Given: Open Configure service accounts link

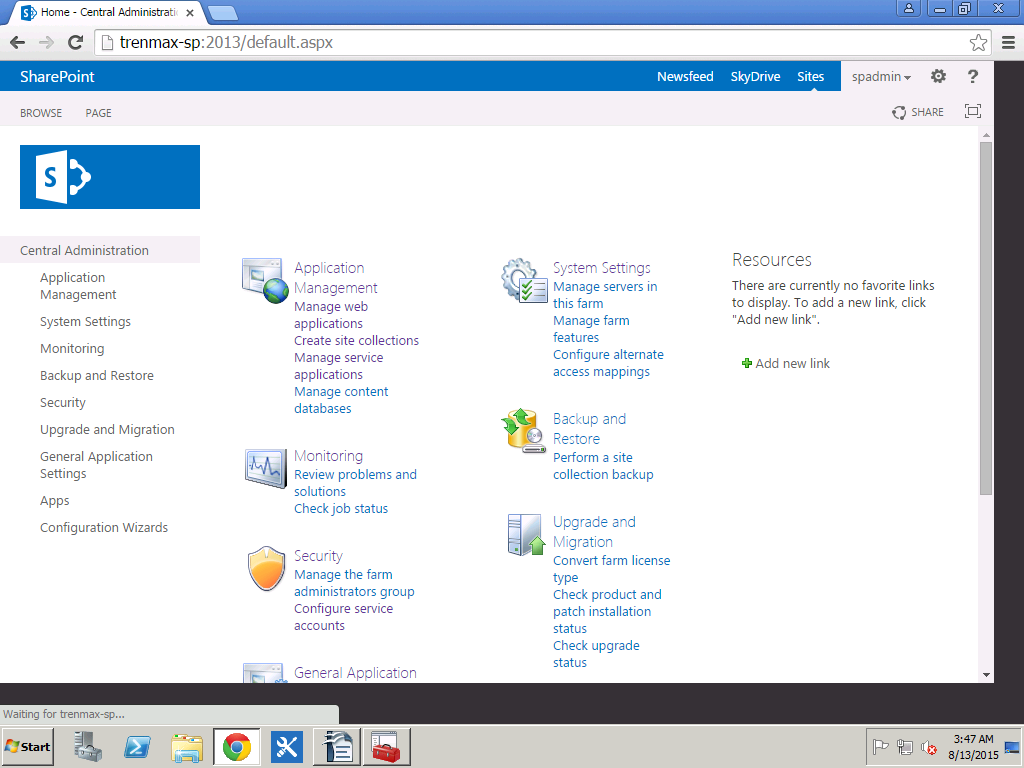Looking at the screenshot, I should (x=344, y=616).
